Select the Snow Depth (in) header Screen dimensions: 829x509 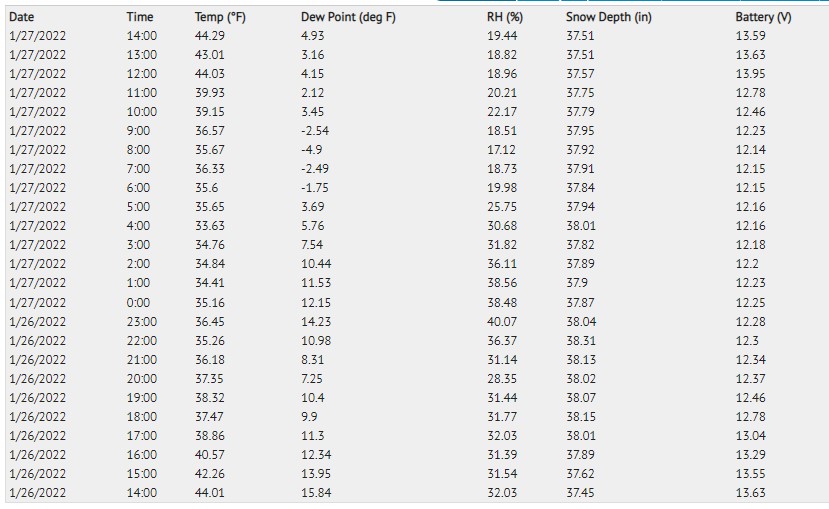click(x=609, y=17)
